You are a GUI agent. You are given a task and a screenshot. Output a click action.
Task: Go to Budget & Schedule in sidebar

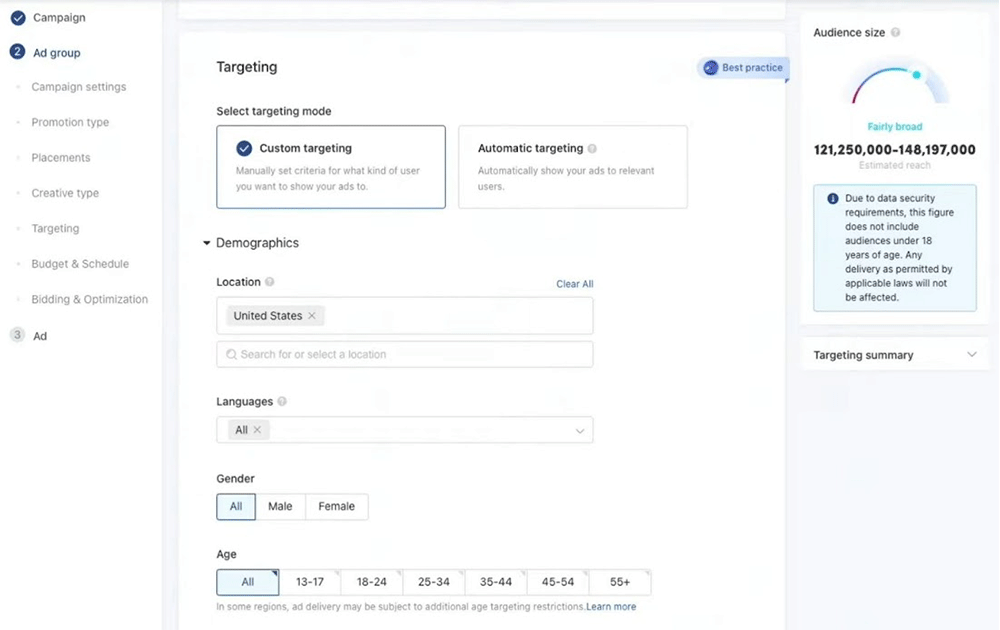point(80,264)
